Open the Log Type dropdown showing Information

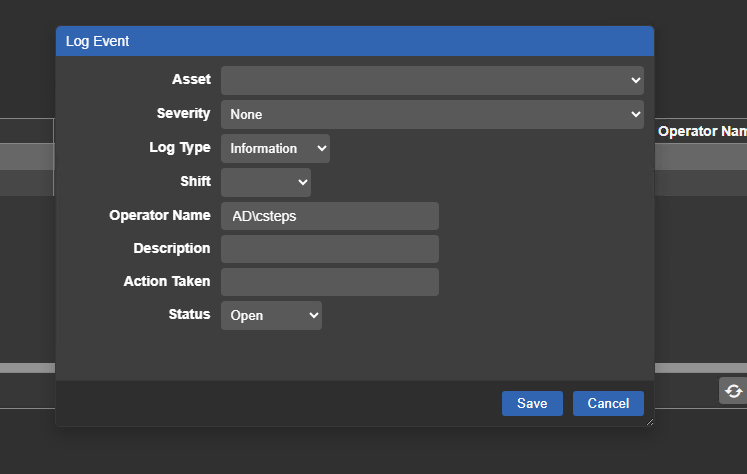275,148
